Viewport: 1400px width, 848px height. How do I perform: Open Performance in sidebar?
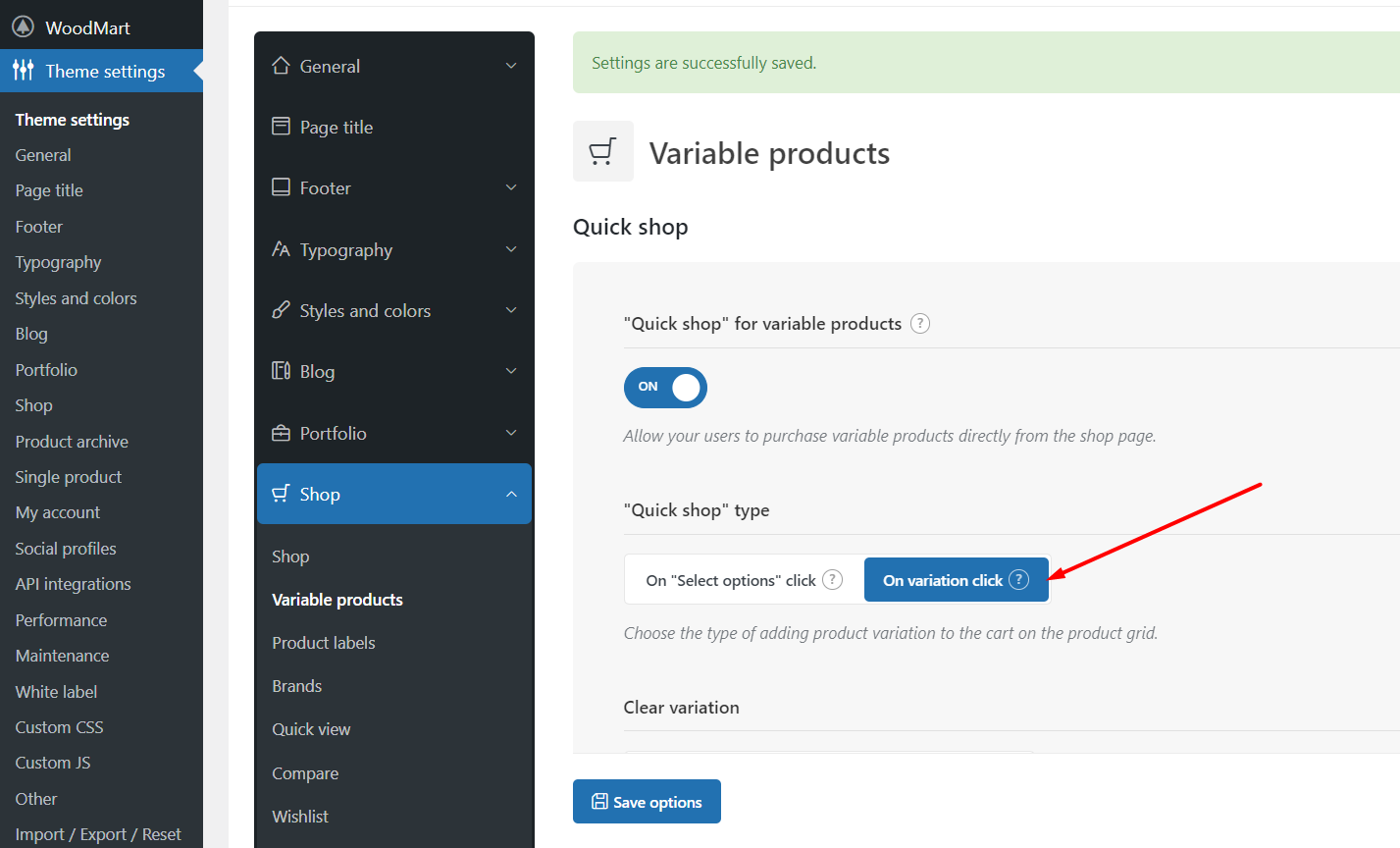(x=61, y=620)
